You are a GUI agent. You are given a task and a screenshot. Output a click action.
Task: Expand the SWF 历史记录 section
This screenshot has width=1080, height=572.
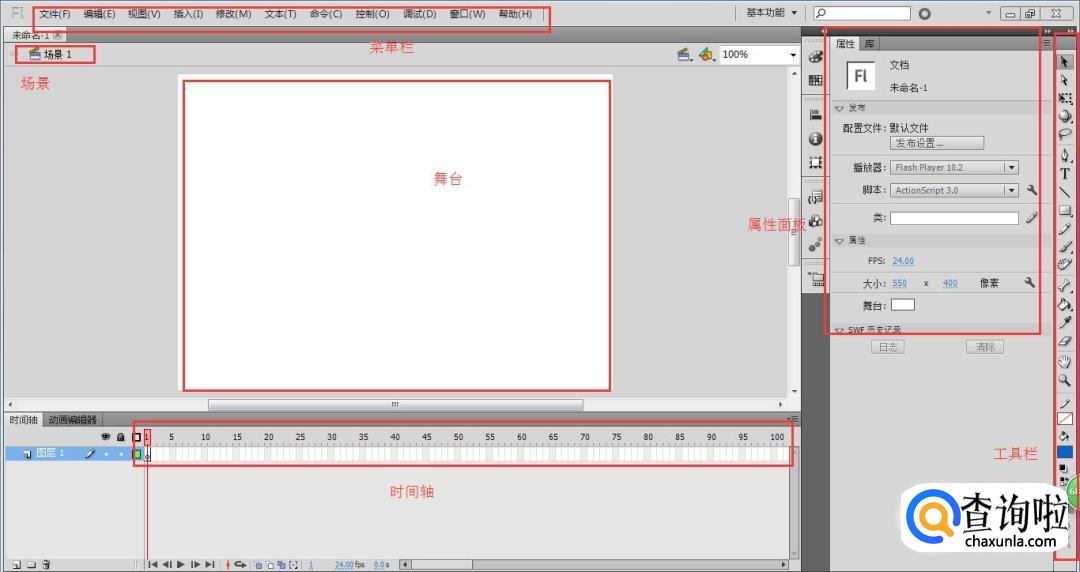(839, 330)
